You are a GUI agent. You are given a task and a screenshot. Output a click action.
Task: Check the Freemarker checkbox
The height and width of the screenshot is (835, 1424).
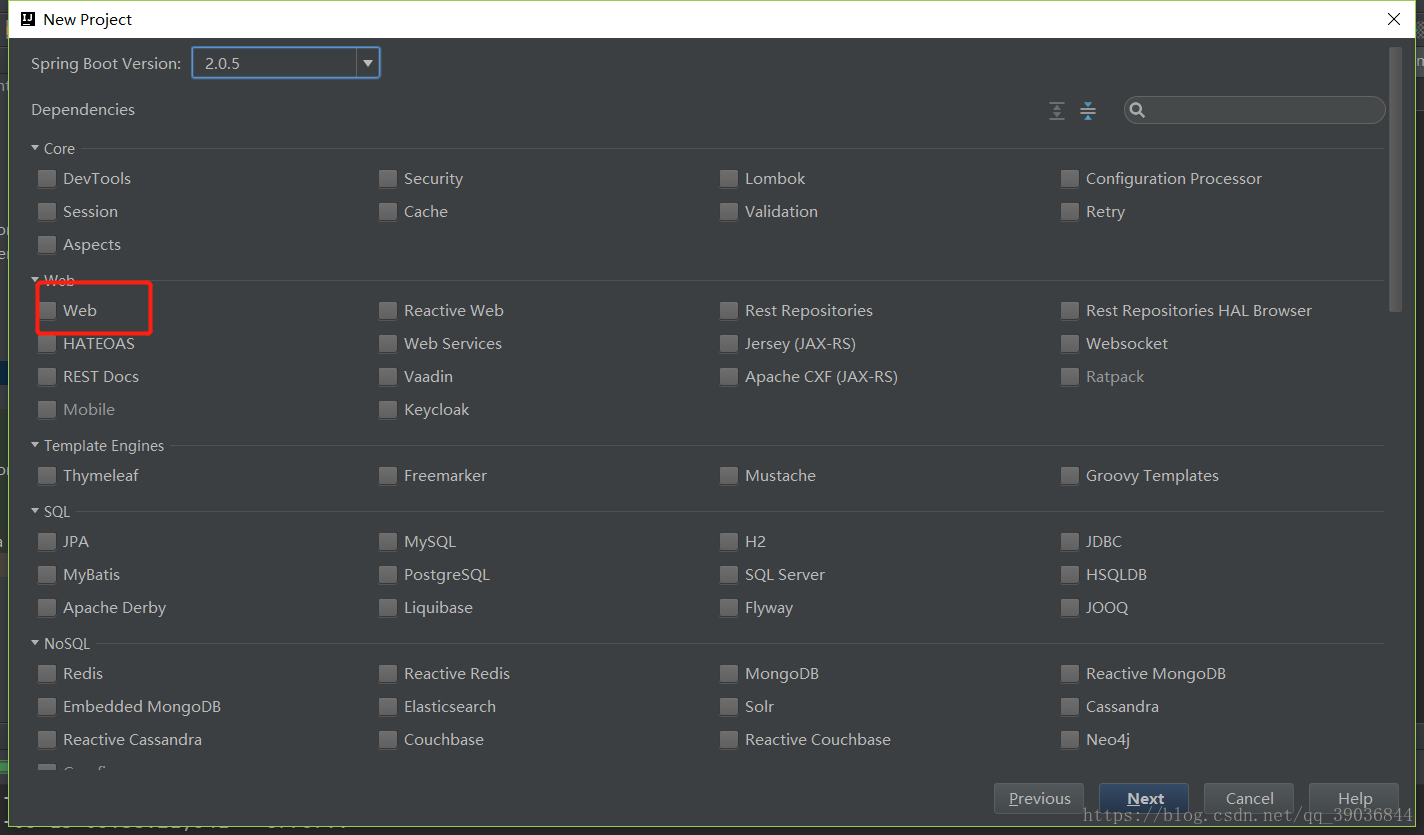(388, 476)
